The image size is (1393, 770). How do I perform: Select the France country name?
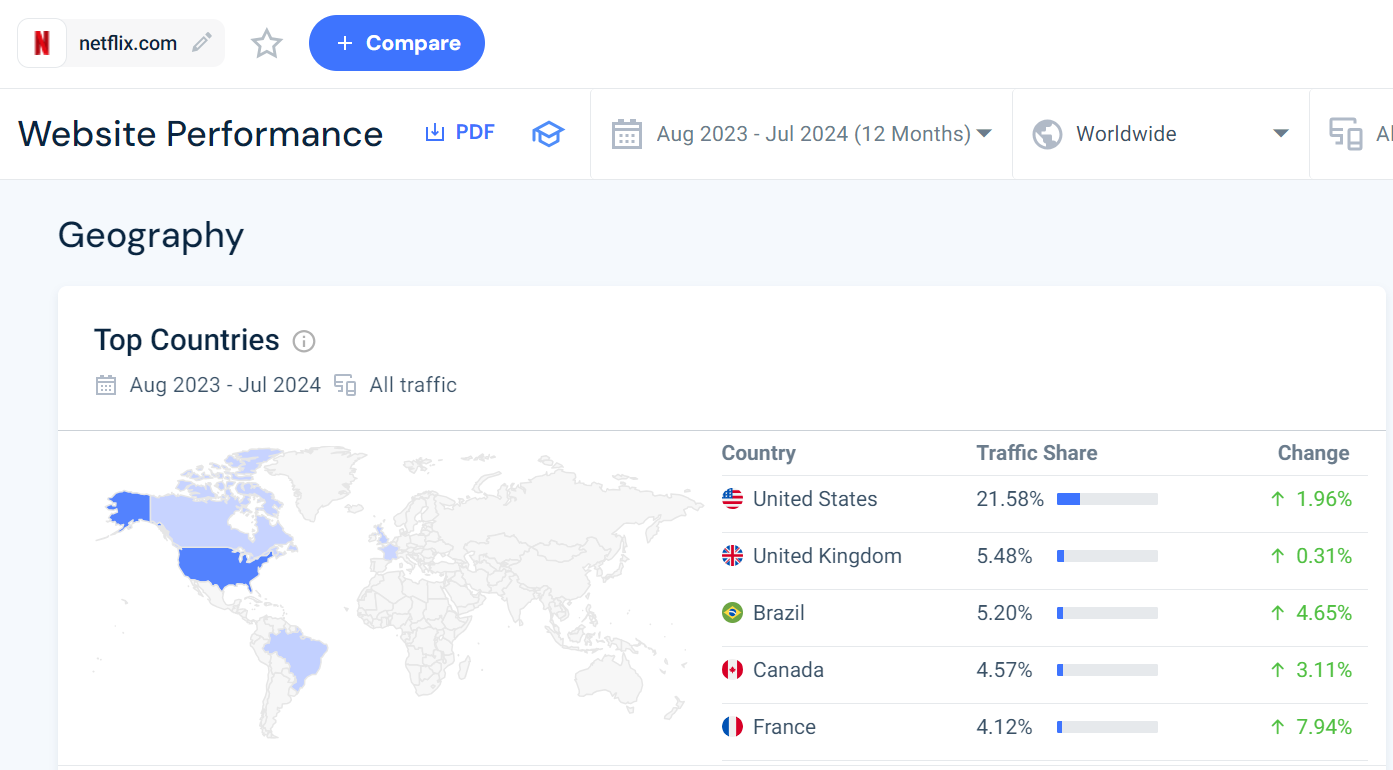pos(784,727)
